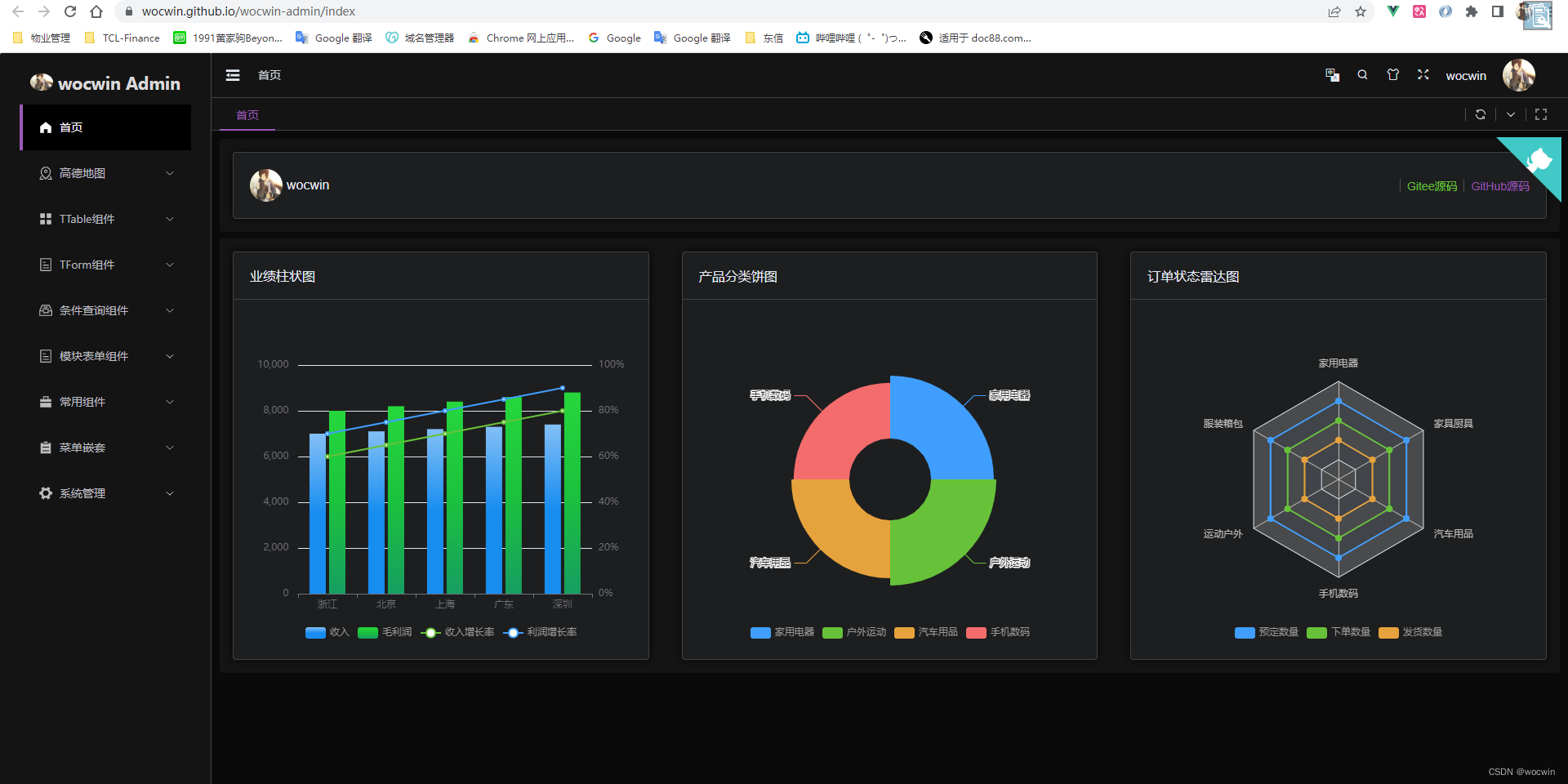
Task: Open the GitHub源码 link
Action: (x=1500, y=185)
